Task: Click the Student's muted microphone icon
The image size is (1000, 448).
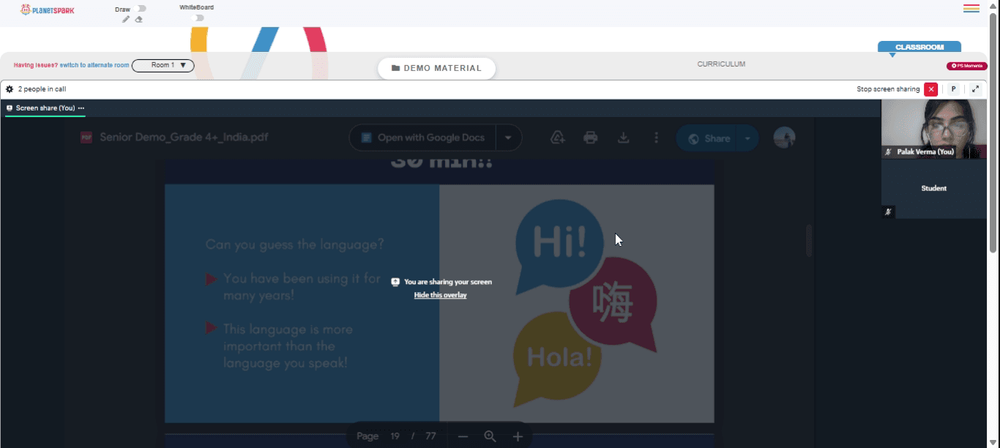Action: (x=888, y=212)
